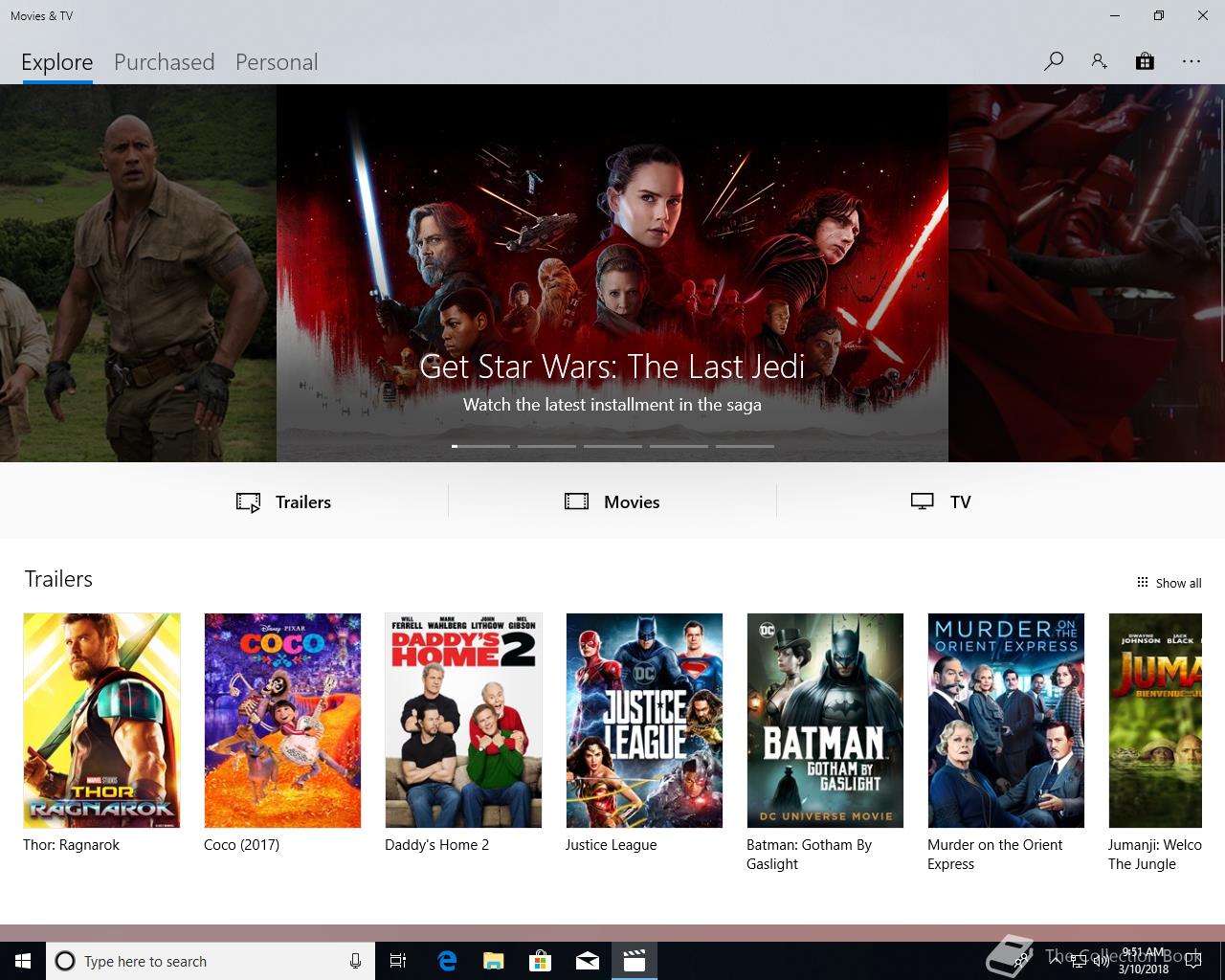
Task: Select the fourth carousel page indicator
Action: [x=679, y=446]
